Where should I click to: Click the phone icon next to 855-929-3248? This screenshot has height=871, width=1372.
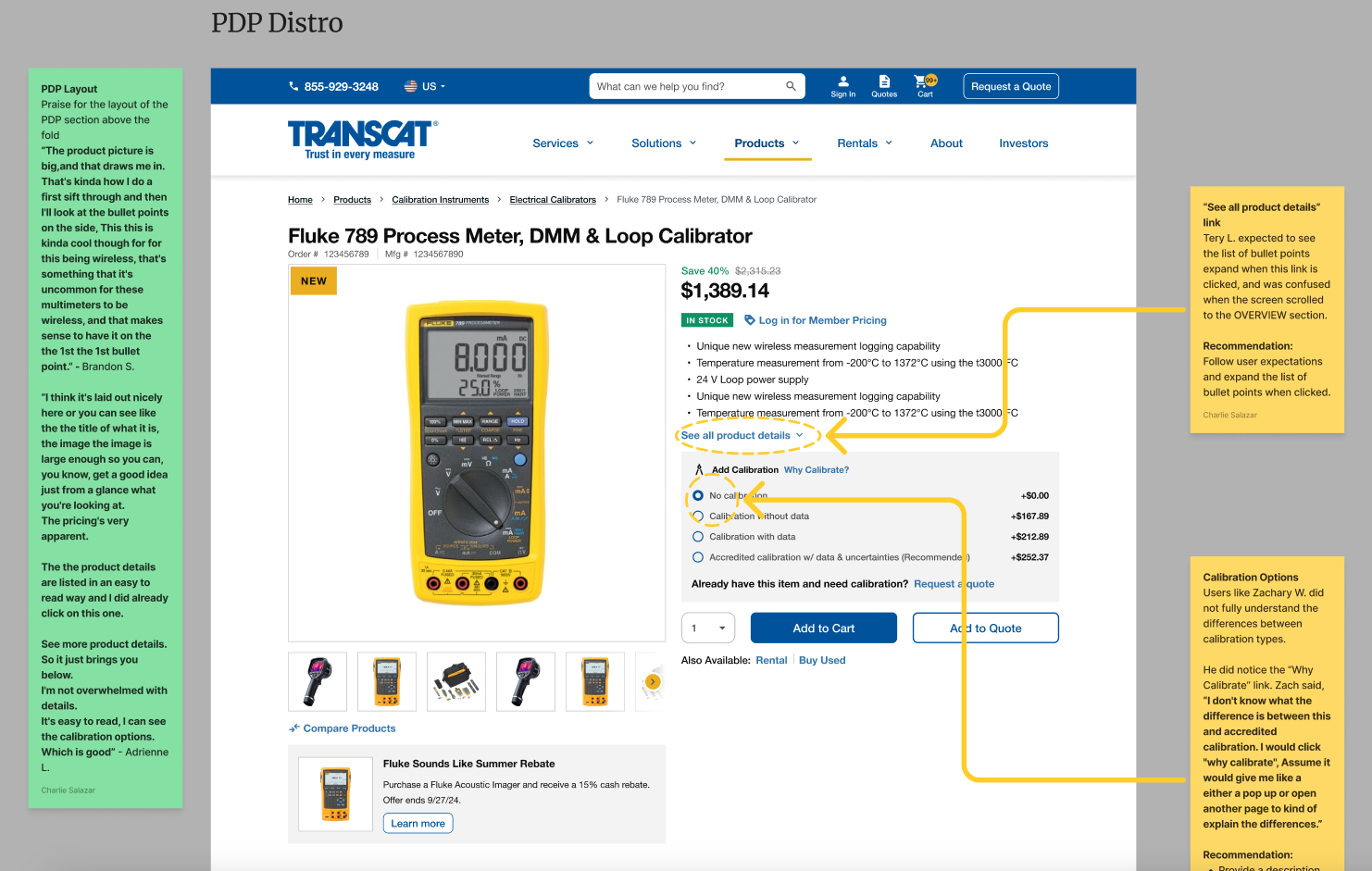coord(293,86)
